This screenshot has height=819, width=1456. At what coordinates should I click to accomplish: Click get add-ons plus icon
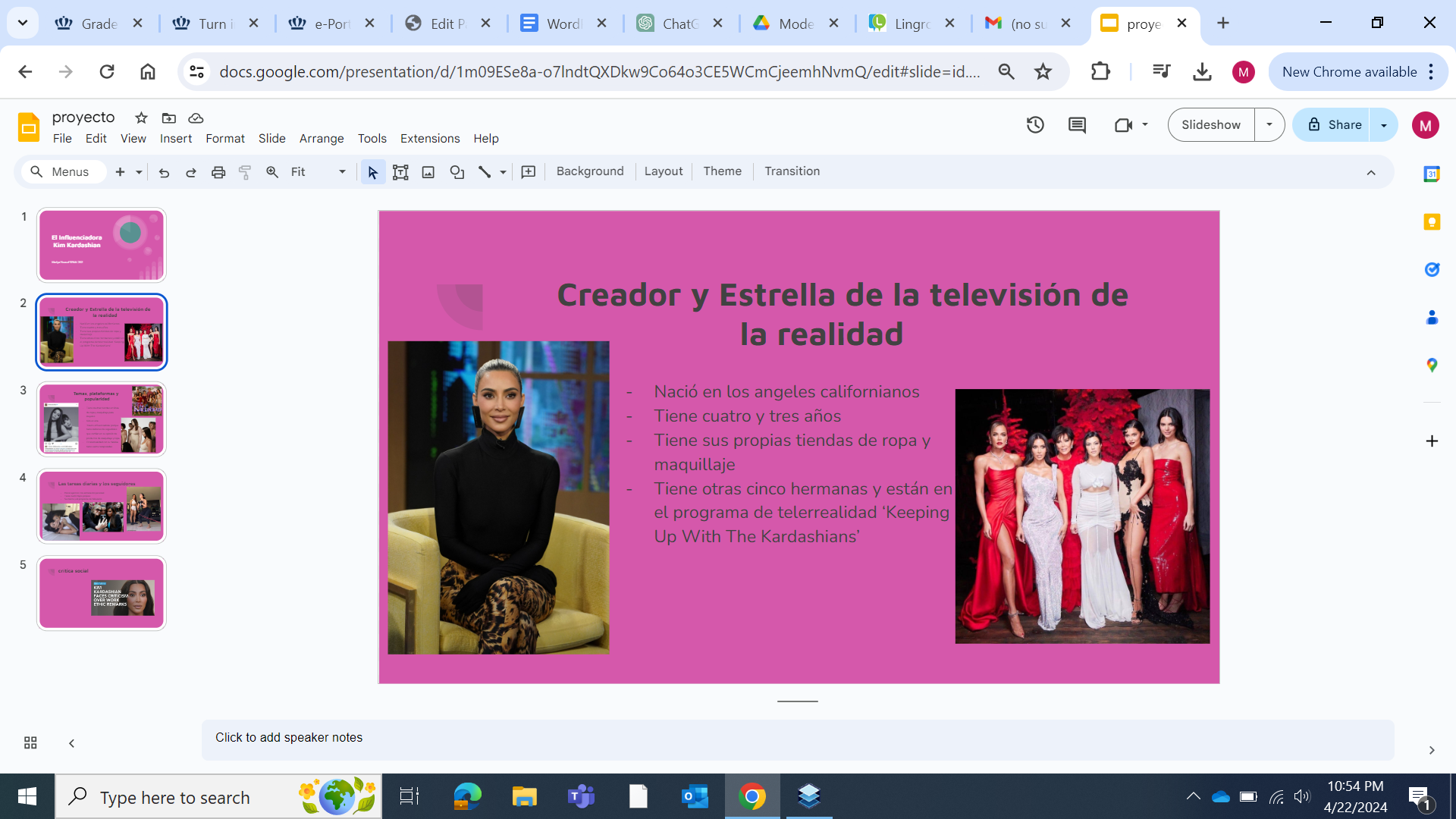tap(1432, 441)
